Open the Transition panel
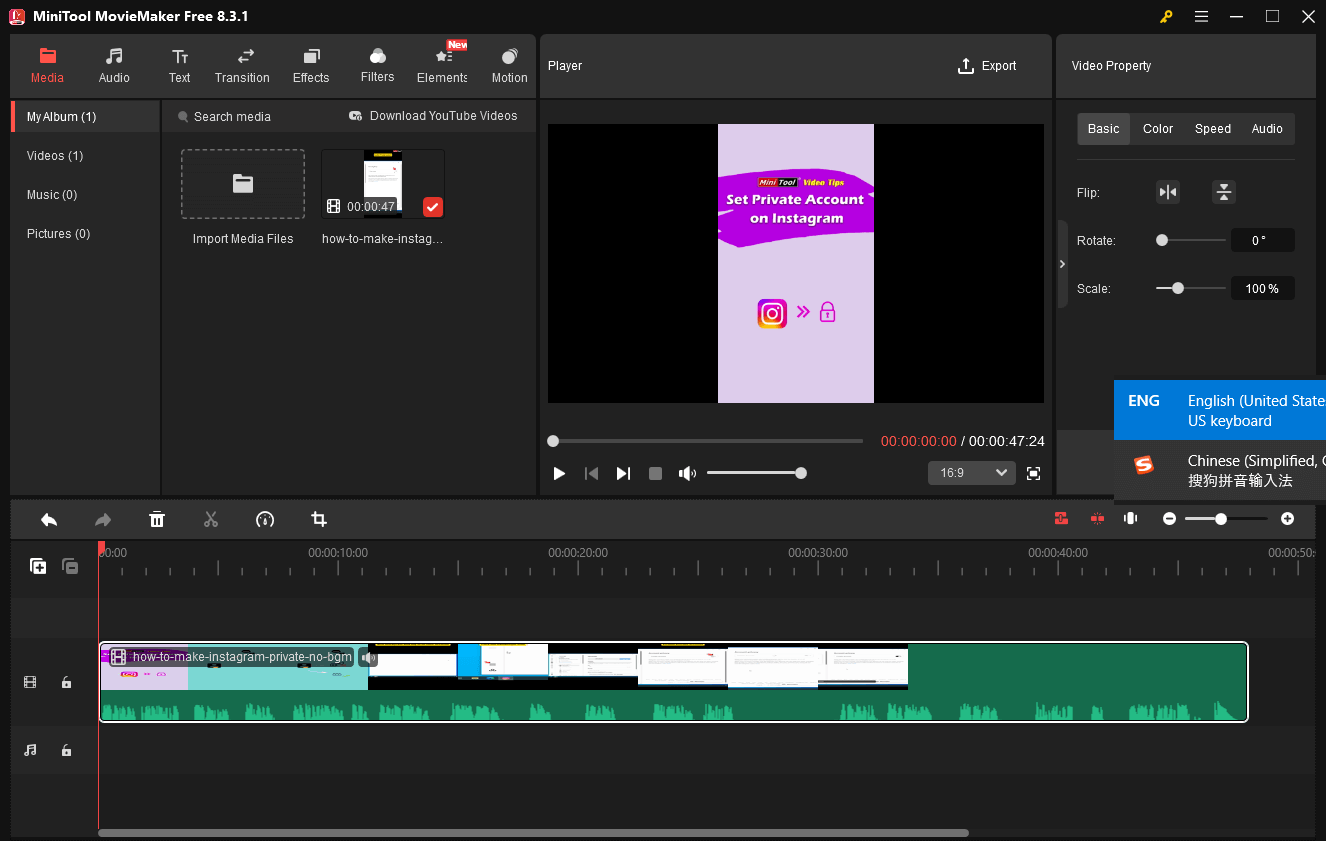Image resolution: width=1326 pixels, height=841 pixels. click(242, 65)
